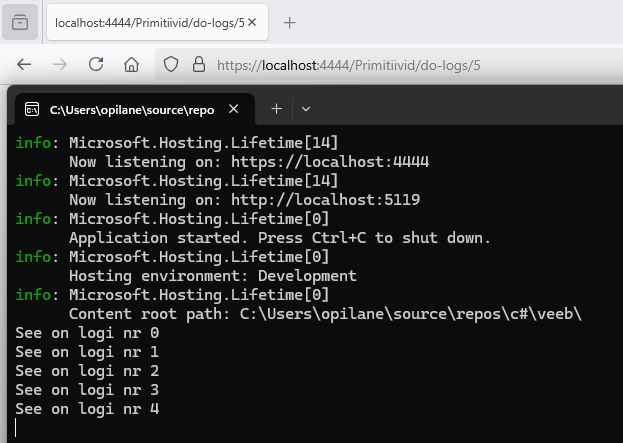The height and width of the screenshot is (443, 623).
Task: Open a new browser tab
Action: click(x=290, y=22)
